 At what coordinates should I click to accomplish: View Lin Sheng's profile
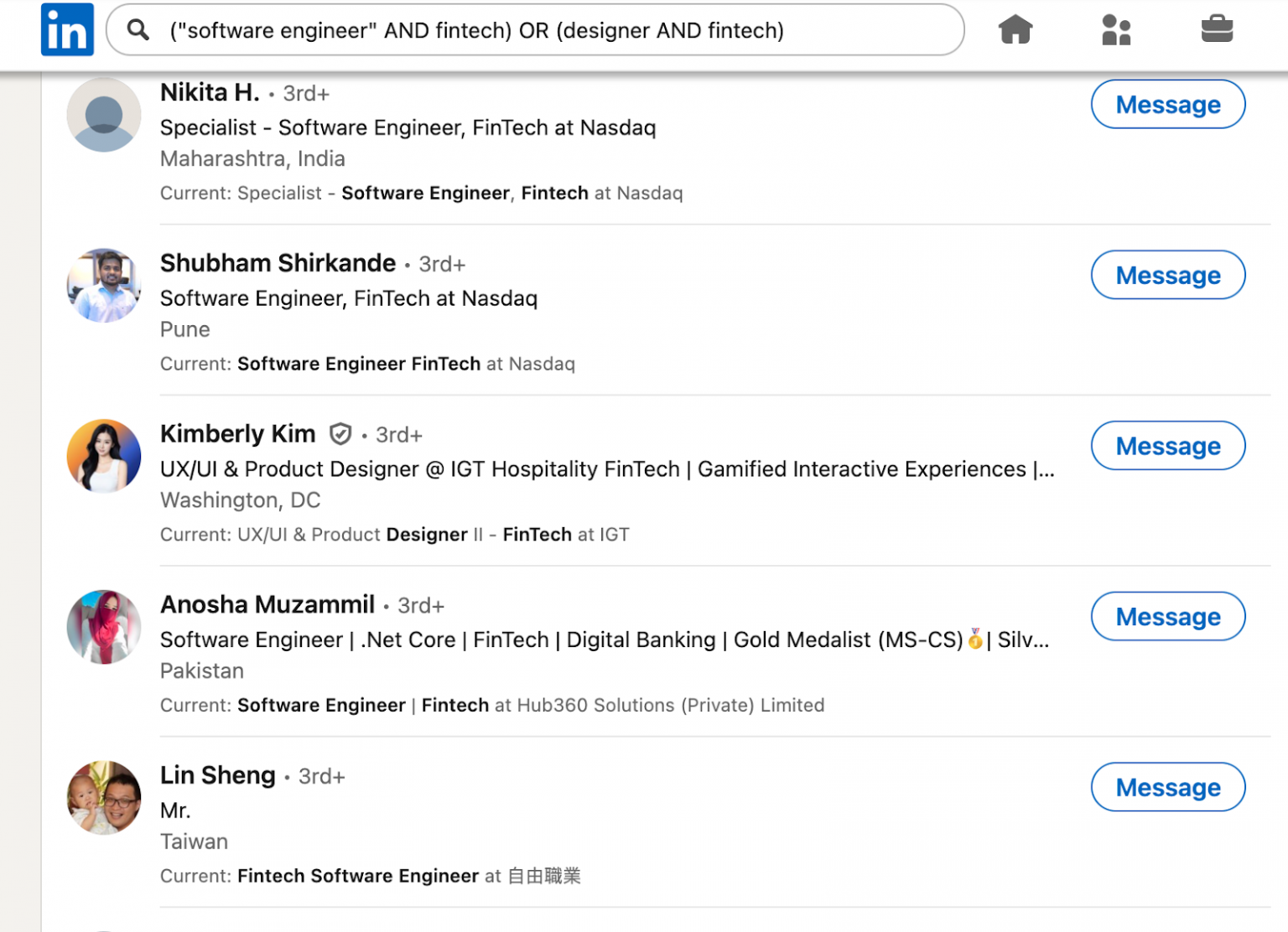(x=218, y=775)
